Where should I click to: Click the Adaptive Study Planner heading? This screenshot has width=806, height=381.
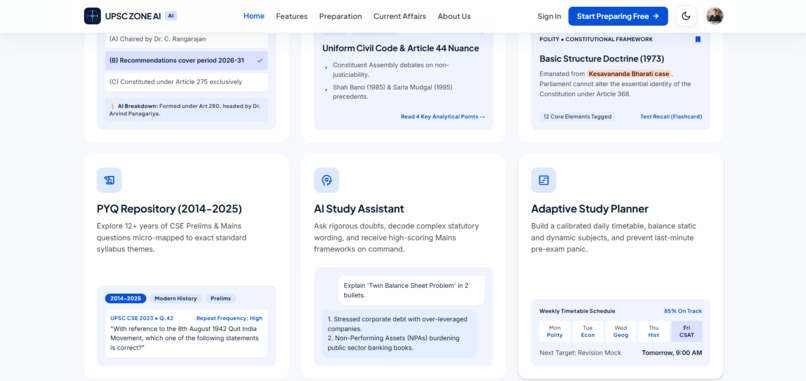(x=590, y=209)
